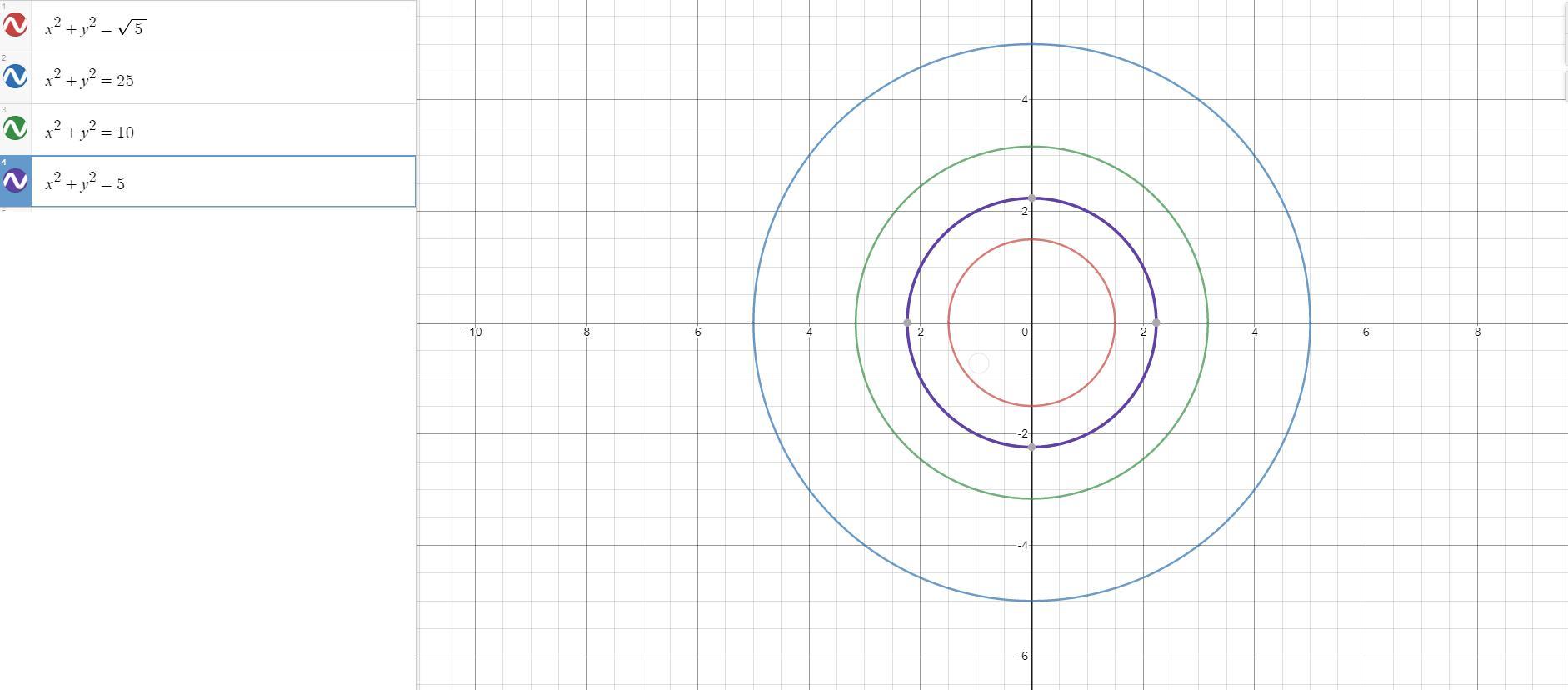Image resolution: width=1568 pixels, height=690 pixels.
Task: Select the right x-intercept point on purple circle
Action: tap(1156, 322)
